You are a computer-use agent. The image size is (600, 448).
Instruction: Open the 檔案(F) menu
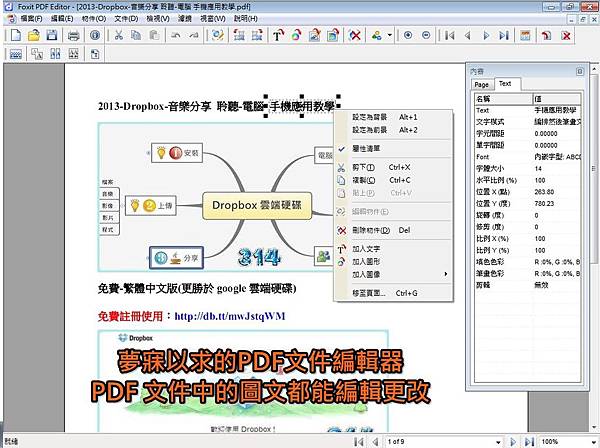(31, 18)
